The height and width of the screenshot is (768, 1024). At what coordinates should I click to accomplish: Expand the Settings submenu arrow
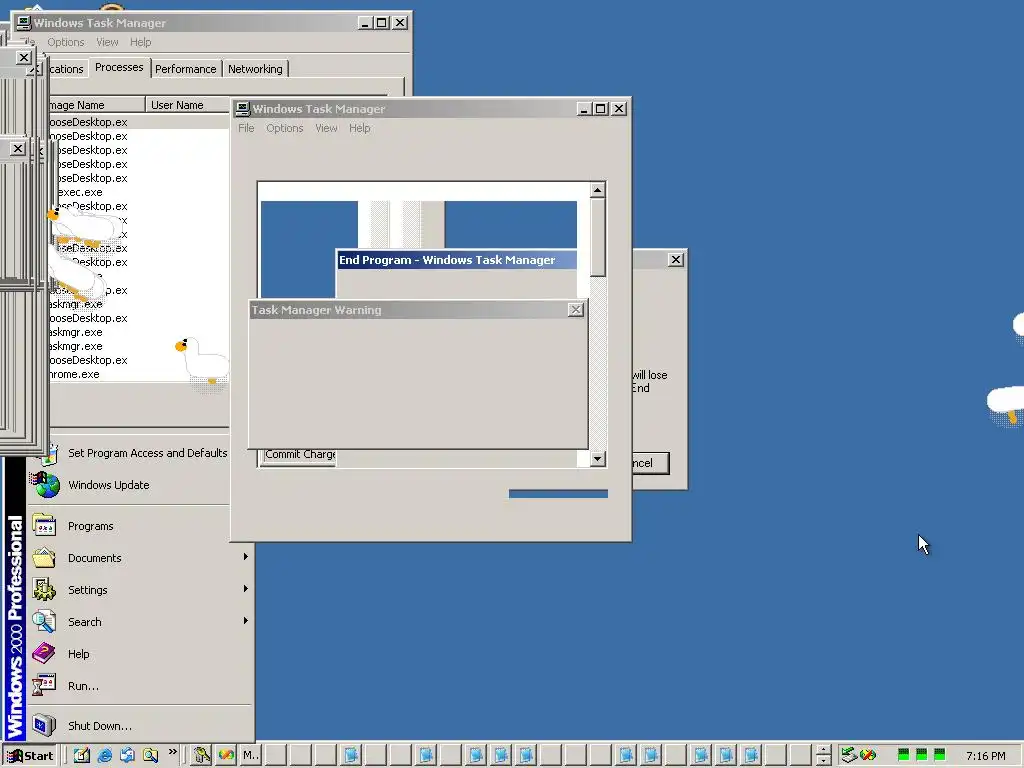click(x=246, y=588)
